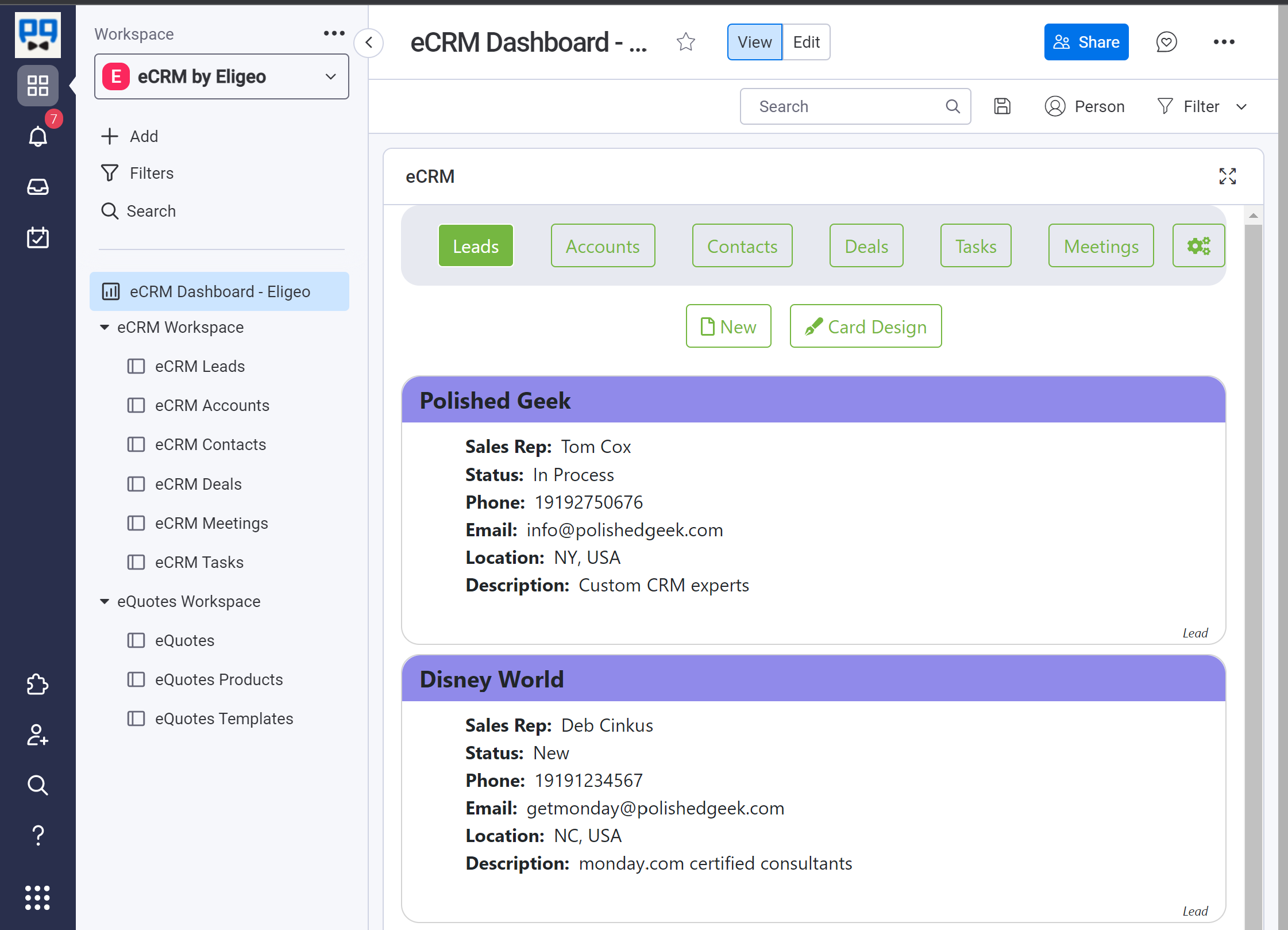Open the eCRM by Eligeo workspace dropdown

[222, 76]
